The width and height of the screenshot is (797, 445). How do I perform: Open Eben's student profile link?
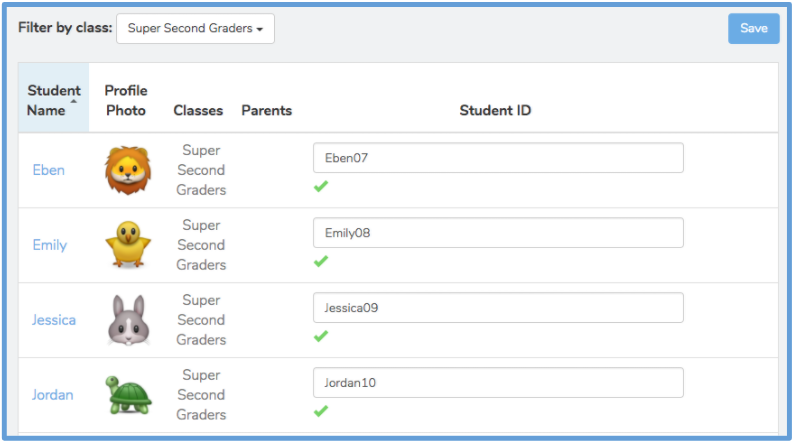coord(49,170)
